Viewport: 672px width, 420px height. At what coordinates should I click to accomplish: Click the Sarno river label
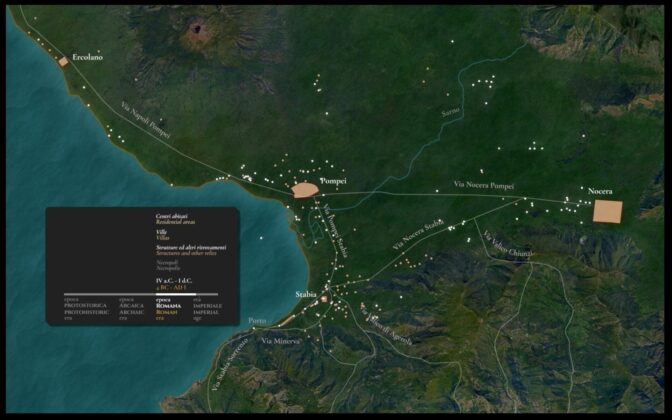453,109
